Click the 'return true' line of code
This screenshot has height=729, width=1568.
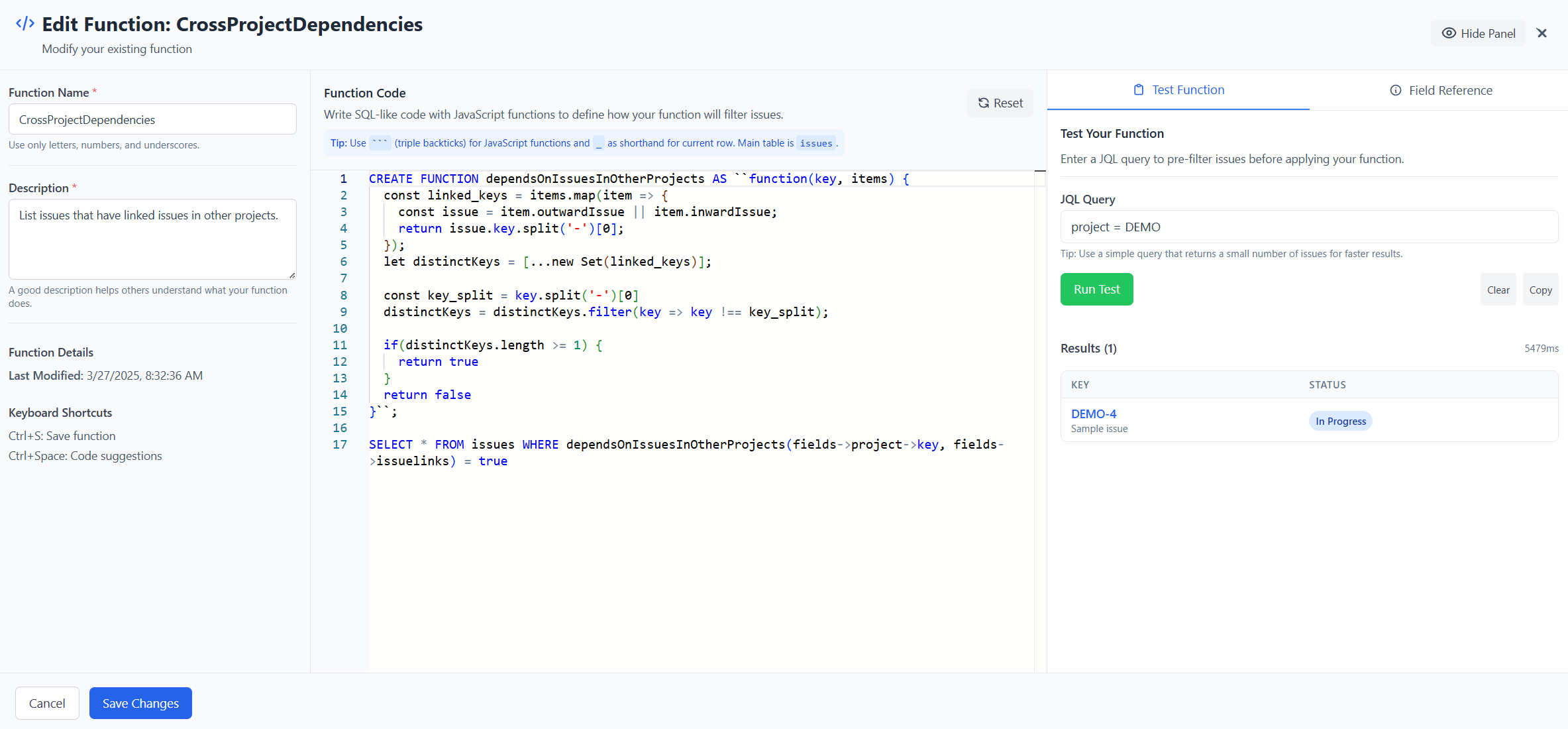[438, 361]
